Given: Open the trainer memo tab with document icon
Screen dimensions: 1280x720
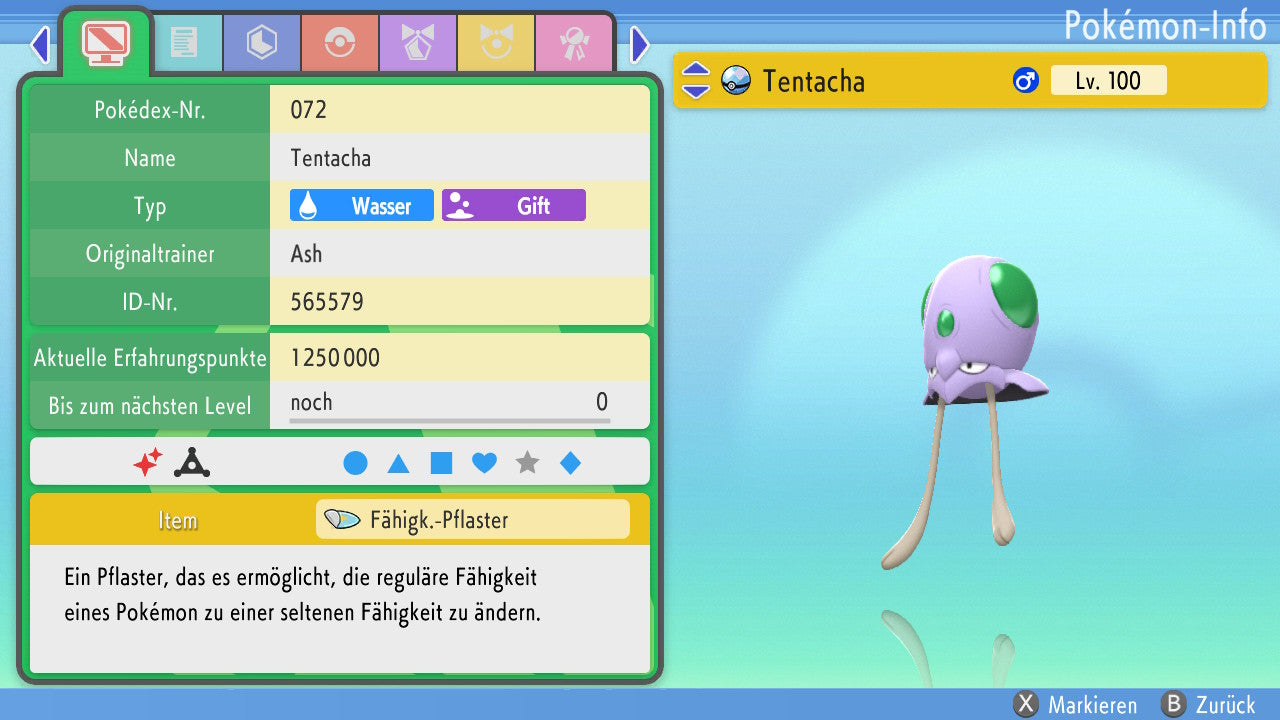Looking at the screenshot, I should [x=183, y=43].
